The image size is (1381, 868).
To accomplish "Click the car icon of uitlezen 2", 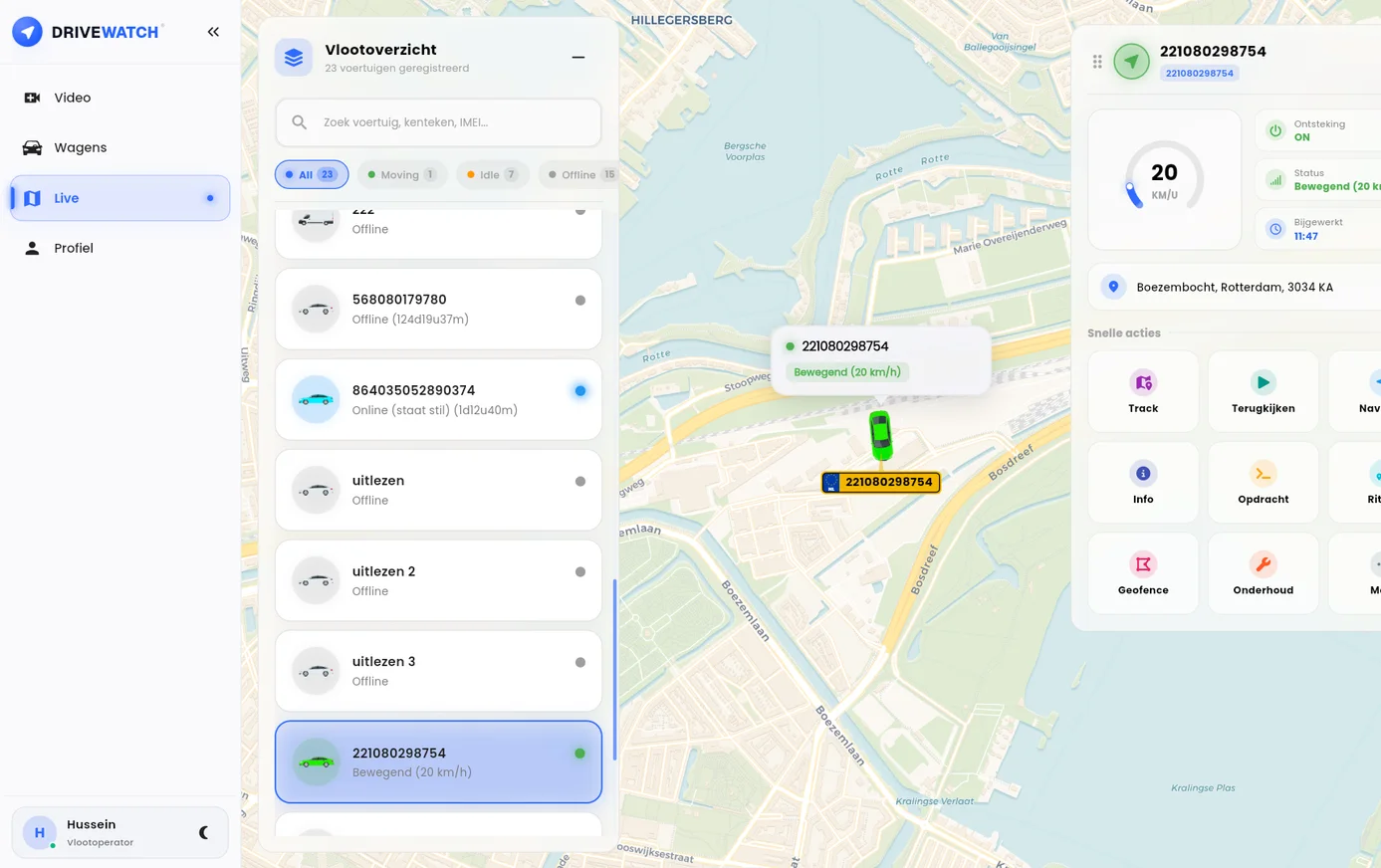I will 316,580.
